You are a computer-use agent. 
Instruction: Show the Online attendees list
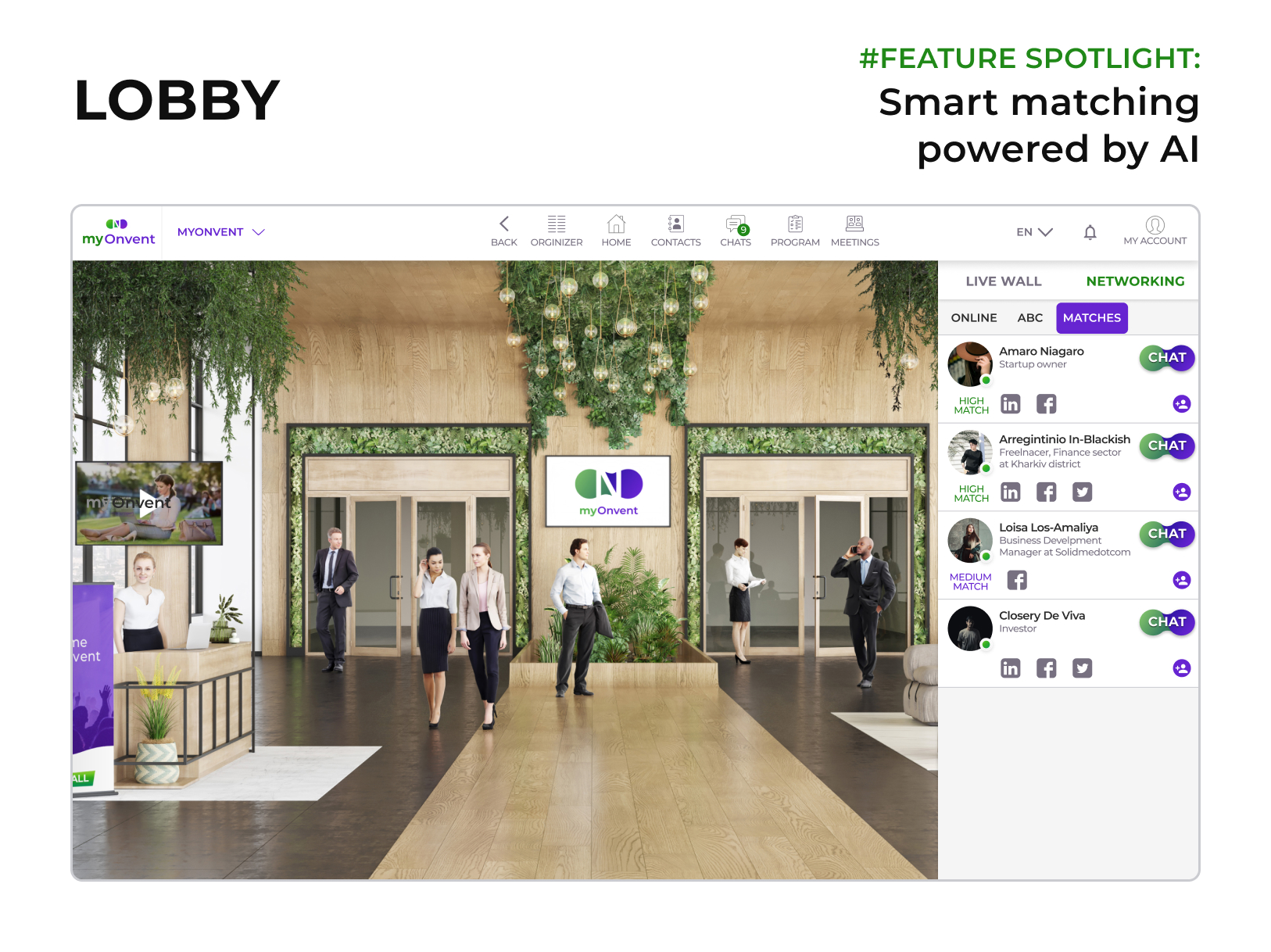[x=974, y=318]
